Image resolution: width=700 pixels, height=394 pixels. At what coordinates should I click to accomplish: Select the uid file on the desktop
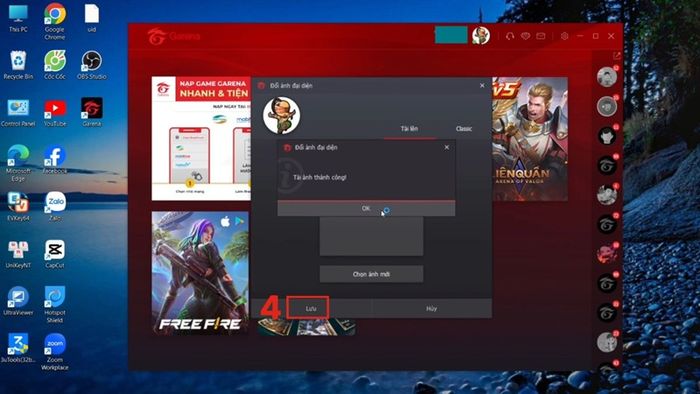pyautogui.click(x=92, y=18)
